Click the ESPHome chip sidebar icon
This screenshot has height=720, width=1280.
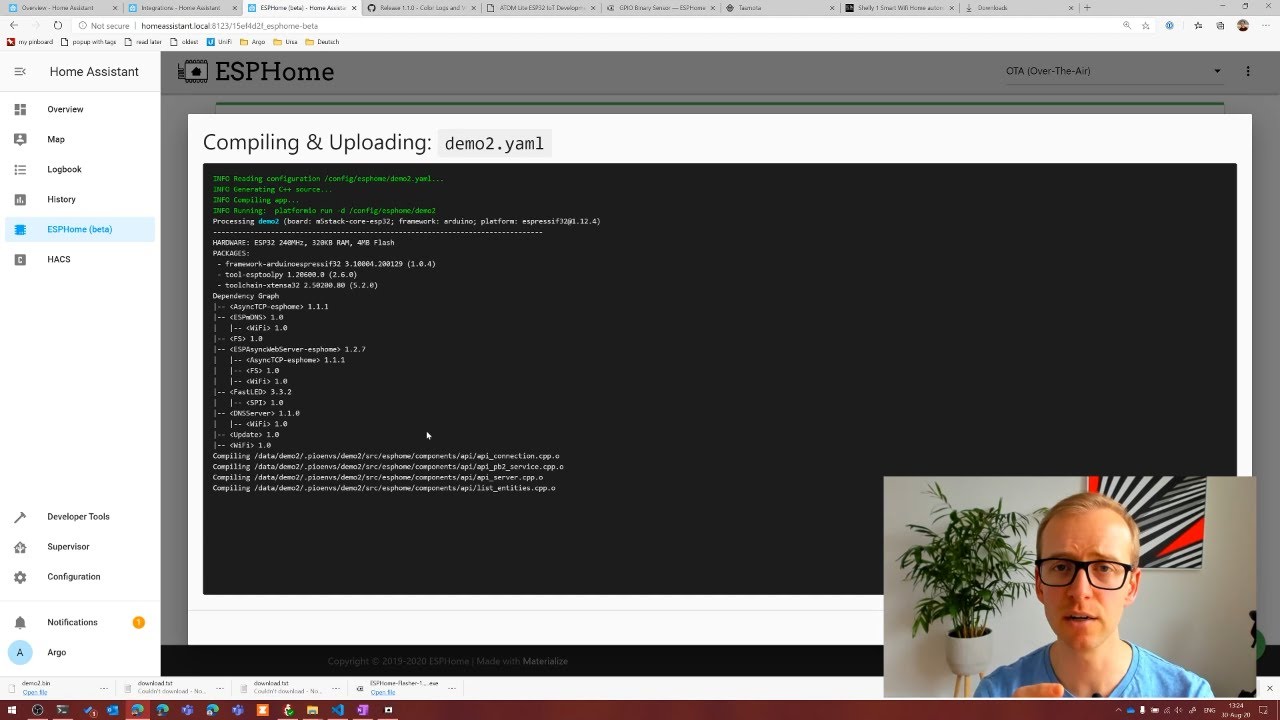click(20, 229)
